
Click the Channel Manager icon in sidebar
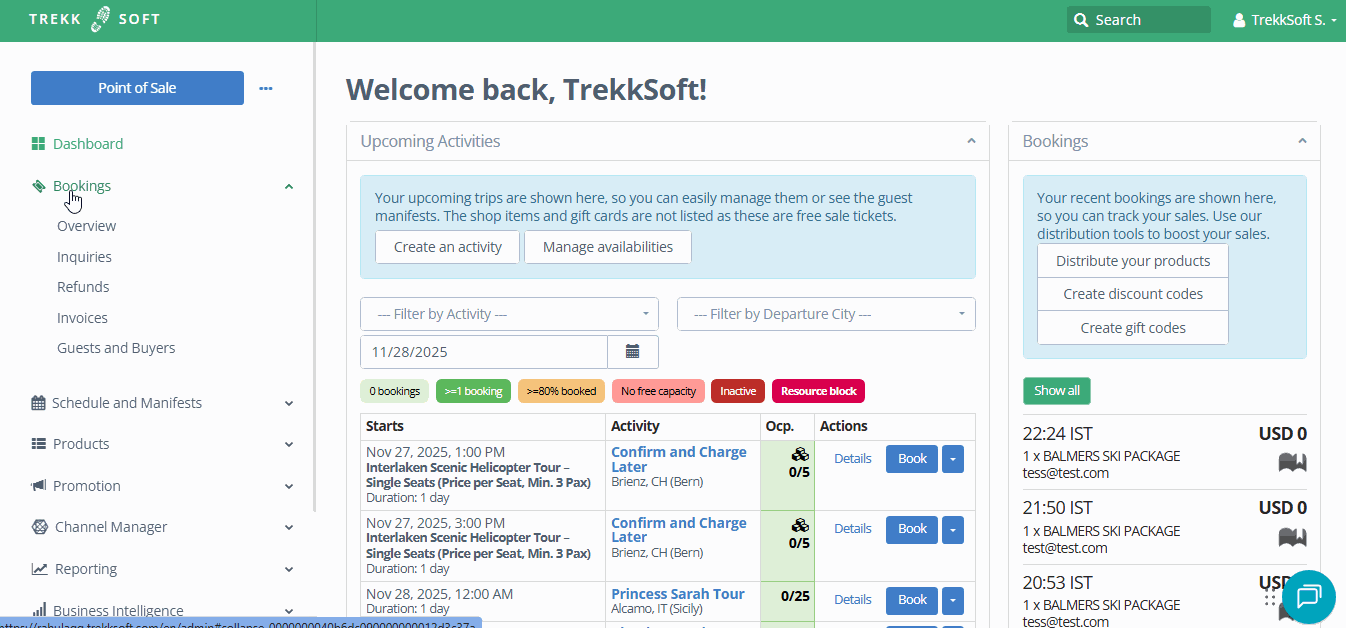pyautogui.click(x=39, y=527)
